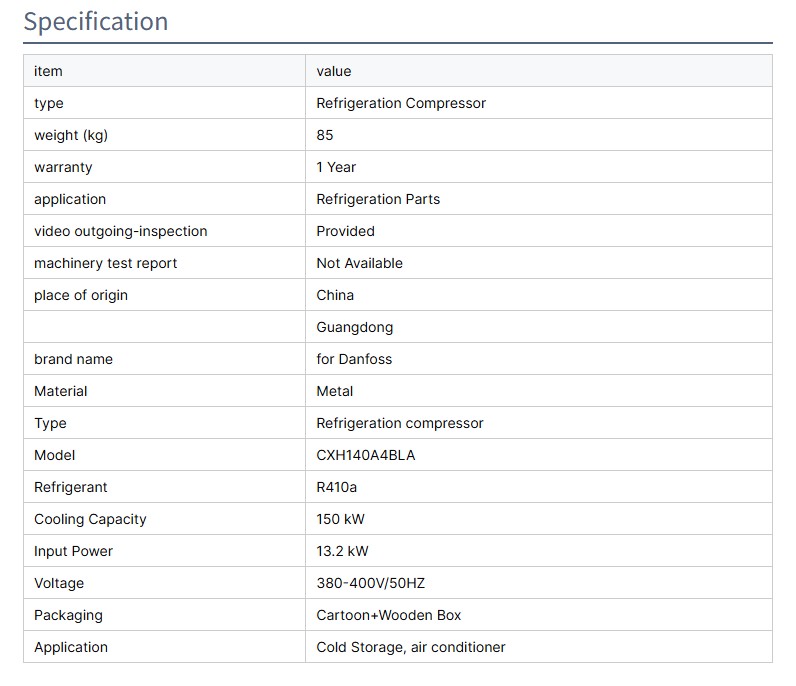Click the 'R410a' refrigerant value
The height and width of the screenshot is (686, 796).
point(337,487)
